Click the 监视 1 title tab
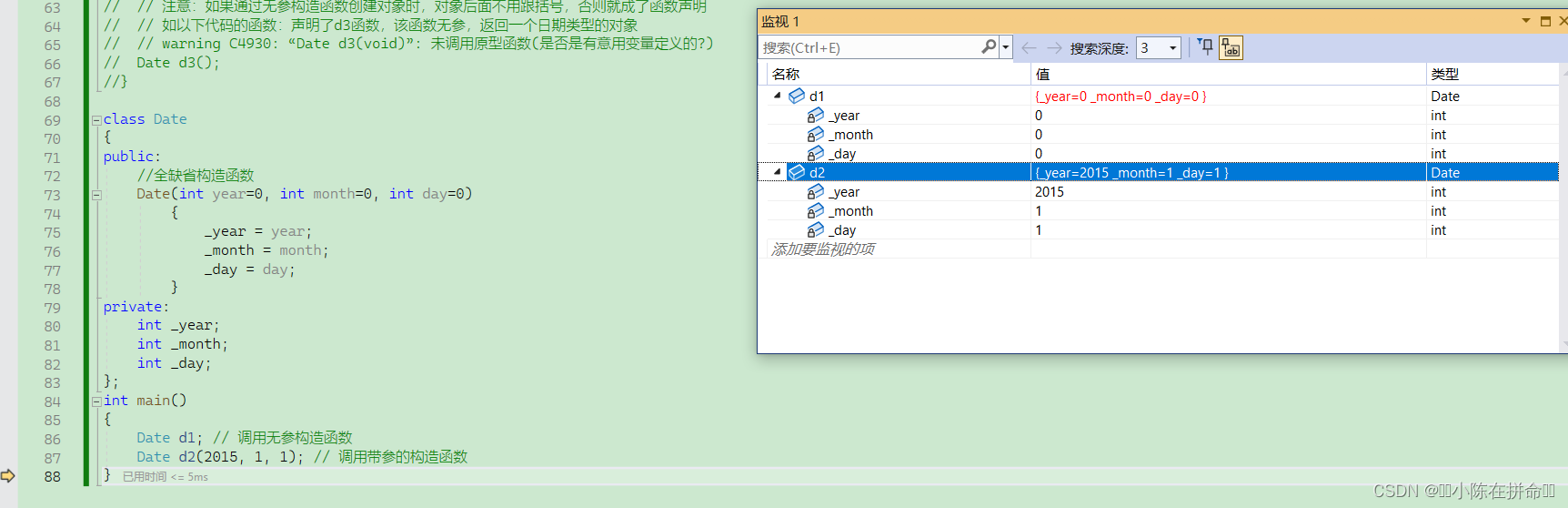Screen dimensions: 1568x508 (780, 21)
